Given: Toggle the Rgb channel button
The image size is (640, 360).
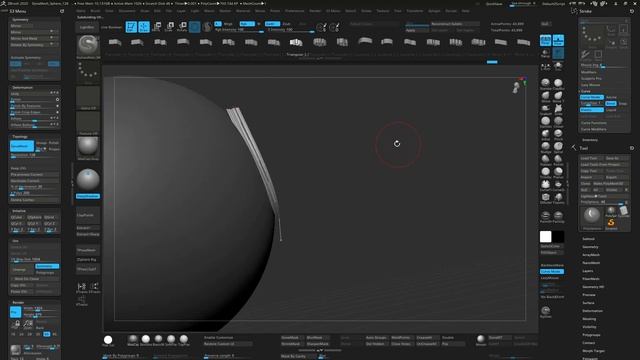Looking at the screenshot, I should 247,24.
